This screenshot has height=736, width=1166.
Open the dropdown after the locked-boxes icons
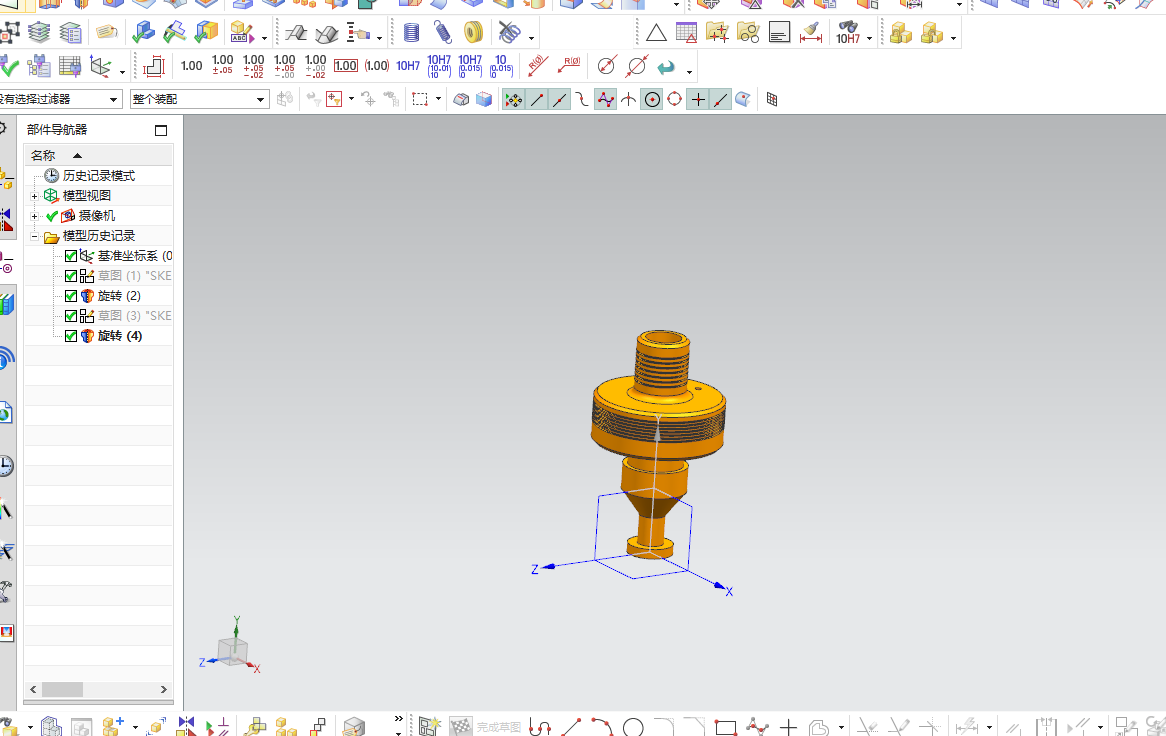[x=953, y=39]
